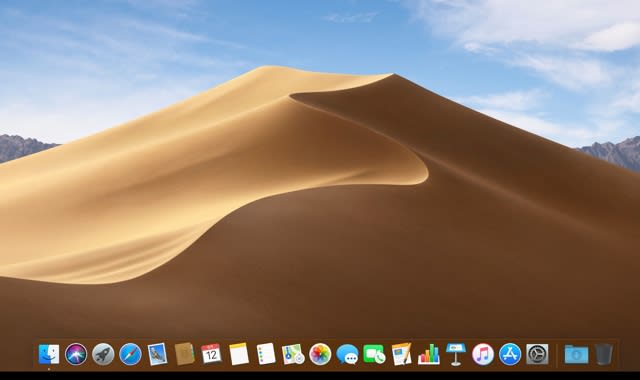640x380 pixels.
Task: Launch the green FaceTime app
Action: (374, 354)
